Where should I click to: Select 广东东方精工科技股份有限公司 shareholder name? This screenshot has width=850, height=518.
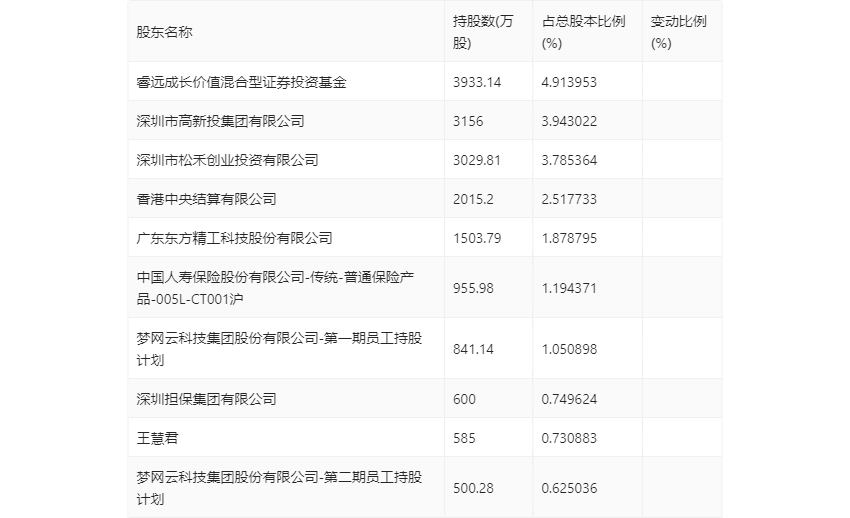(234, 238)
